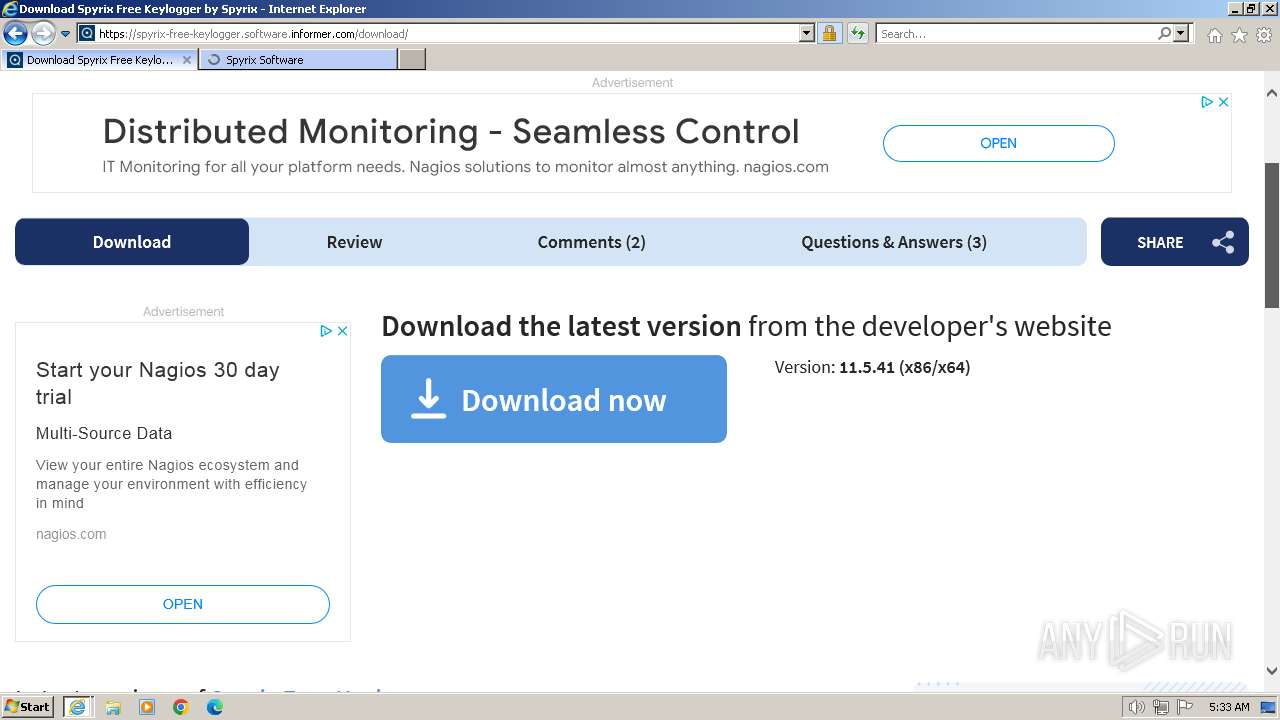Viewport: 1280px width, 720px height.
Task: Click the page scroll down arrow
Action: point(1272,671)
